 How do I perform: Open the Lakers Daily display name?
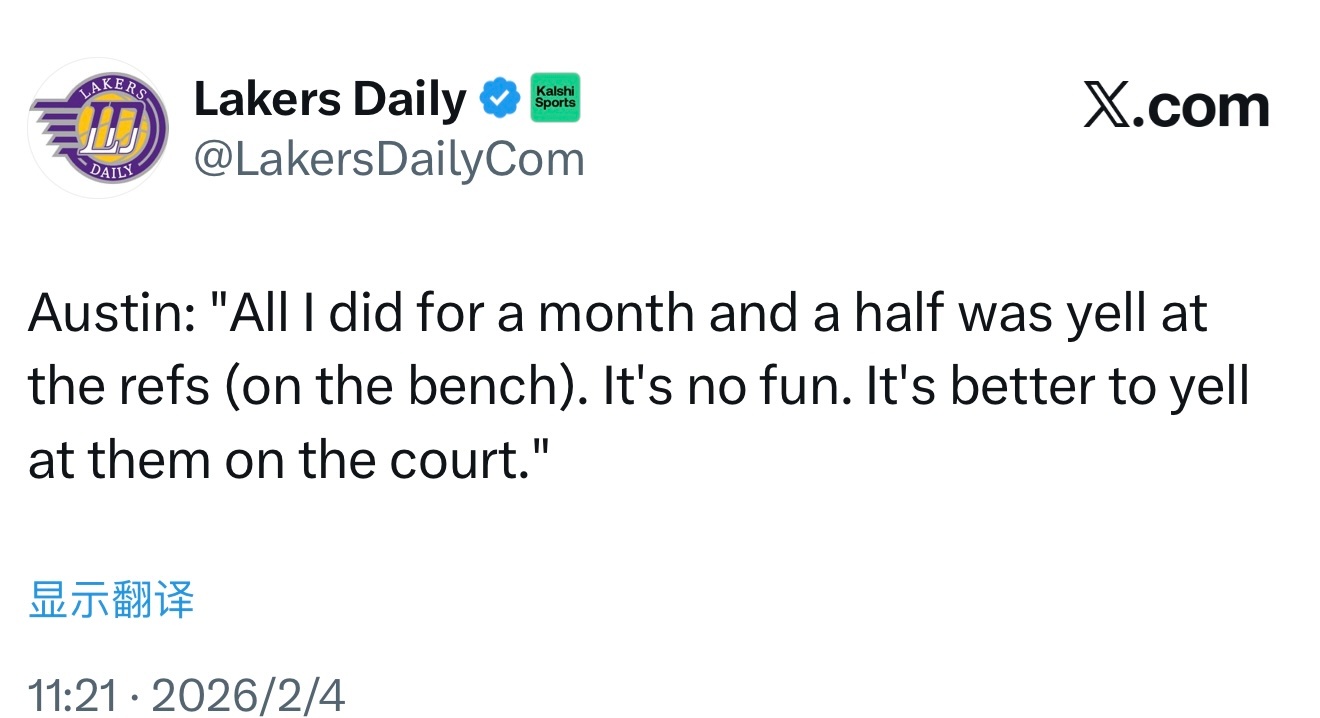click(329, 99)
